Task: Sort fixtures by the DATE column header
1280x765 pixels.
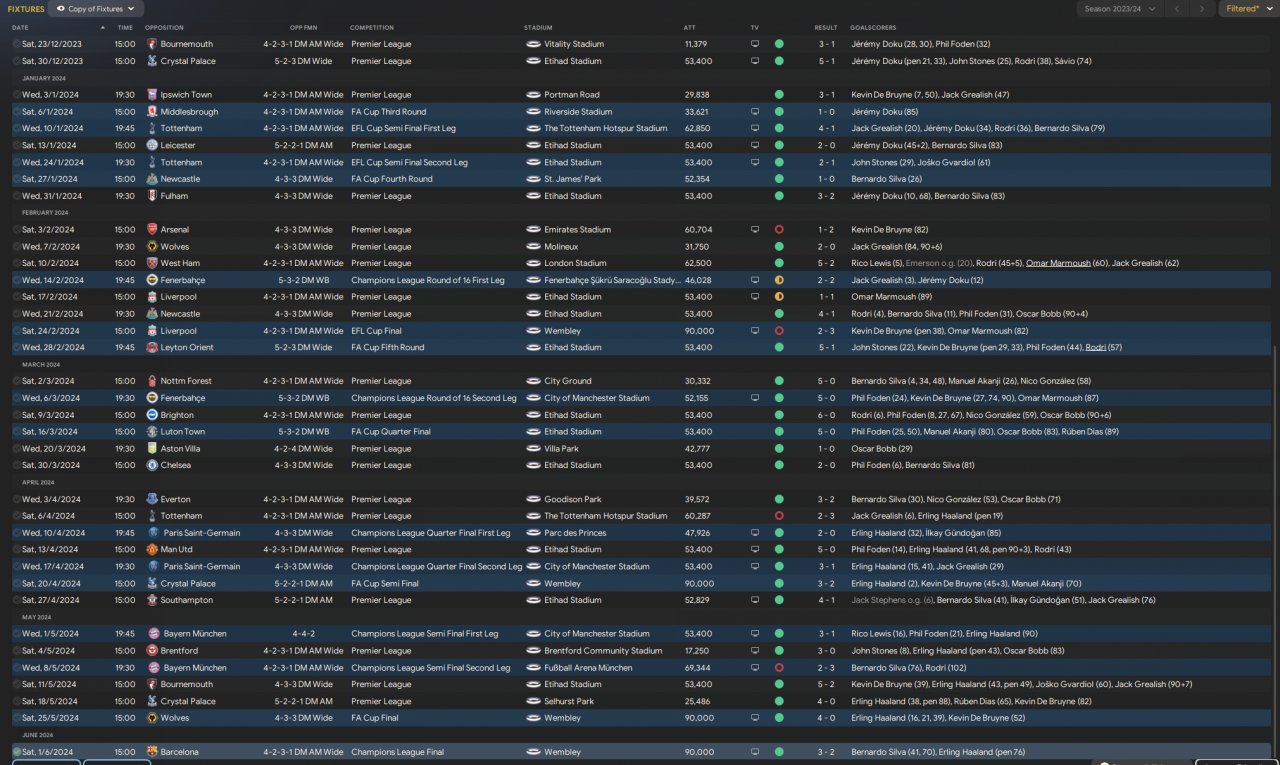Action: 20,28
